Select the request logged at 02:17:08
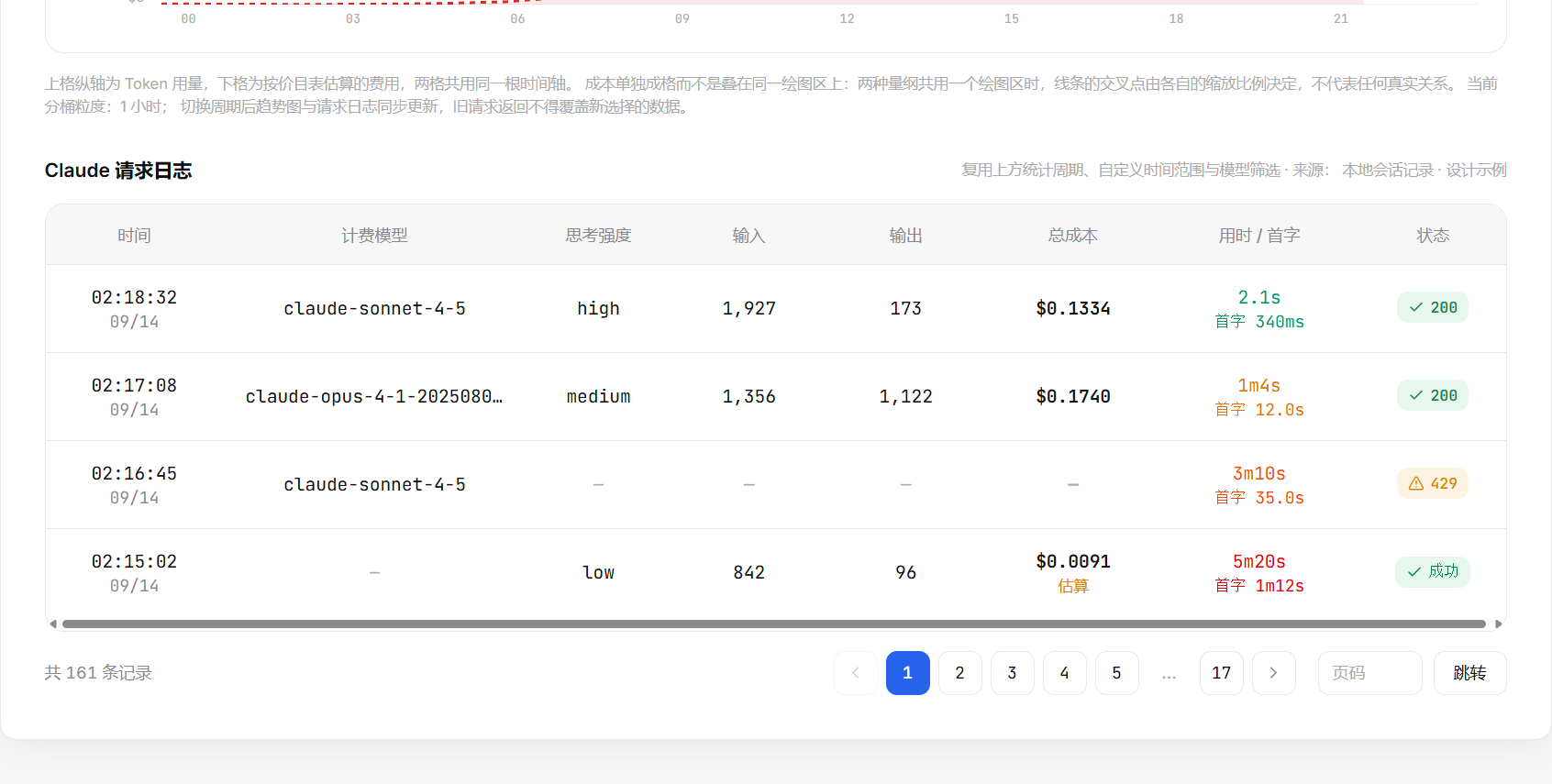 coord(776,397)
